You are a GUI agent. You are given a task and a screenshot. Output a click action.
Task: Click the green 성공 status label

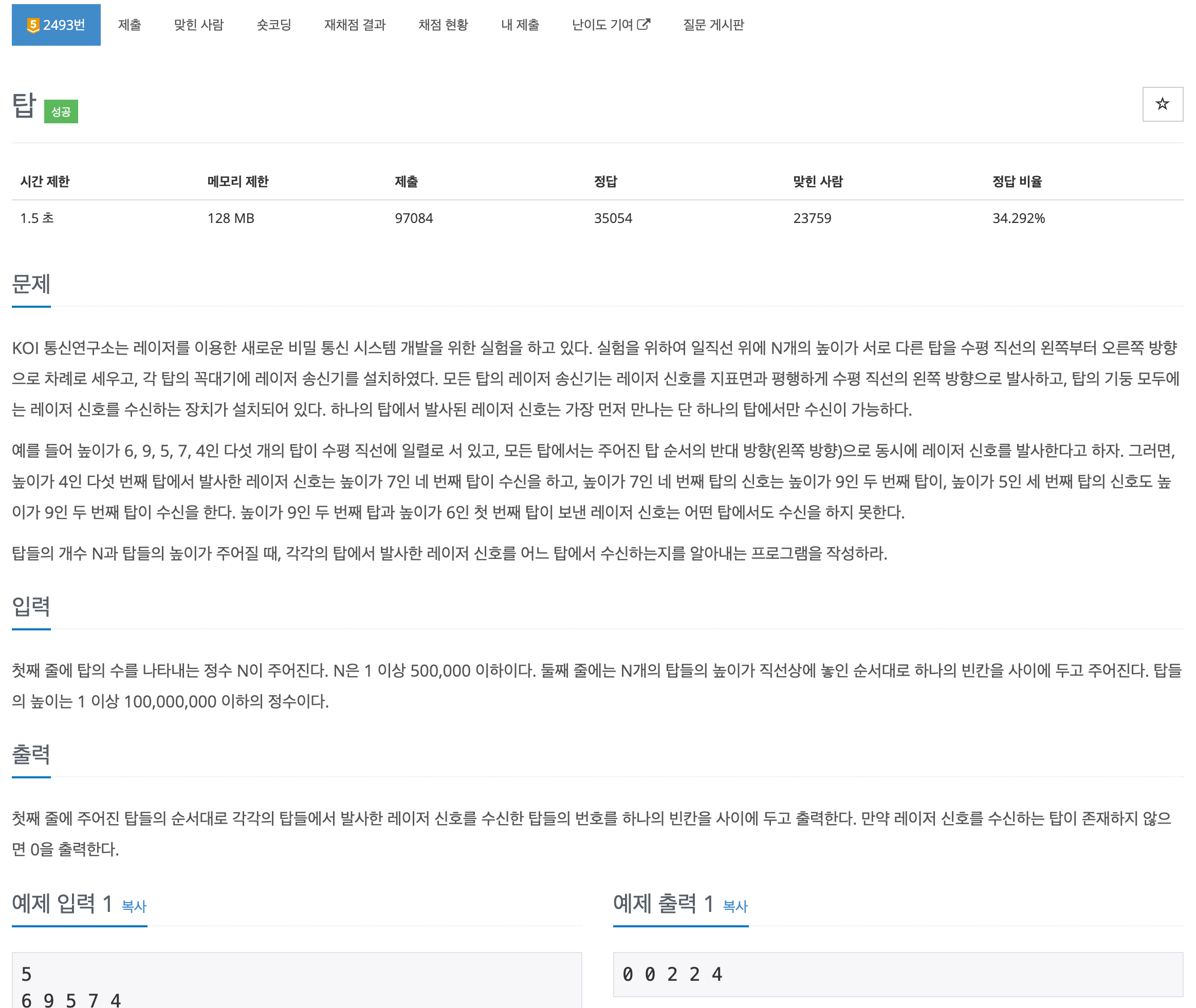[61, 111]
